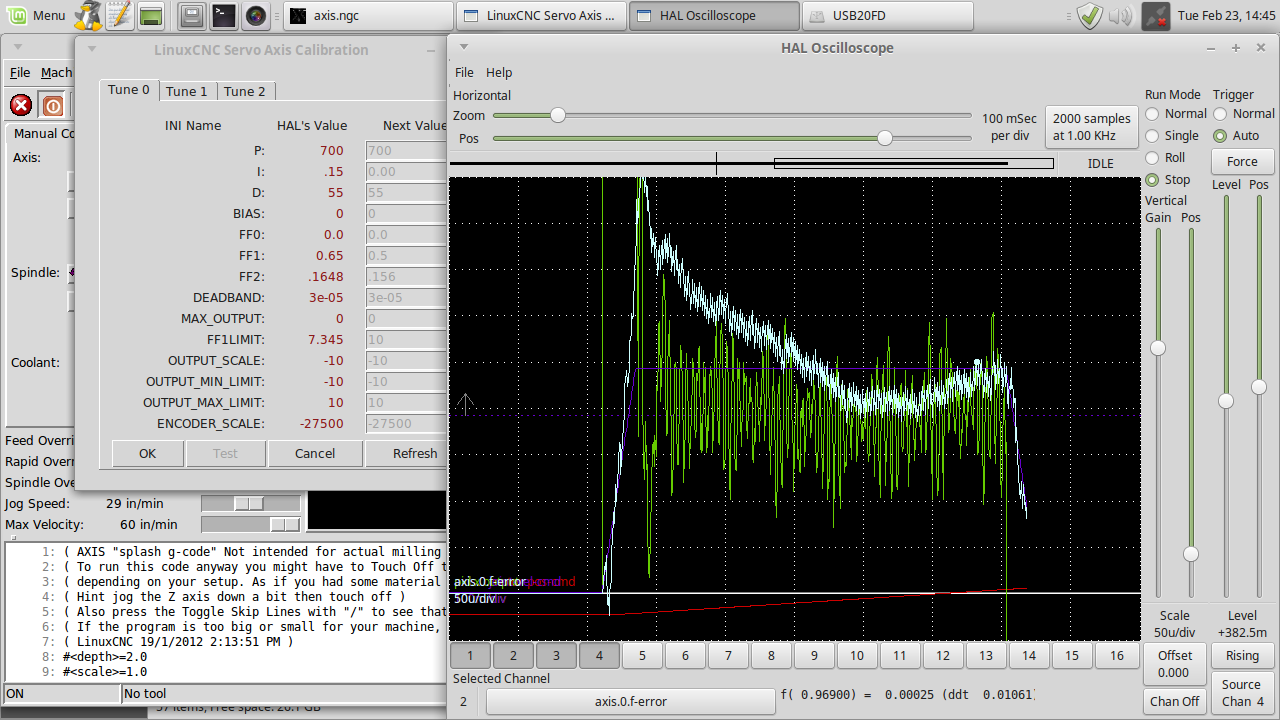The image size is (1280, 720).
Task: Open the Servo Axis Calibration window menu arrow
Action: pos(92,49)
